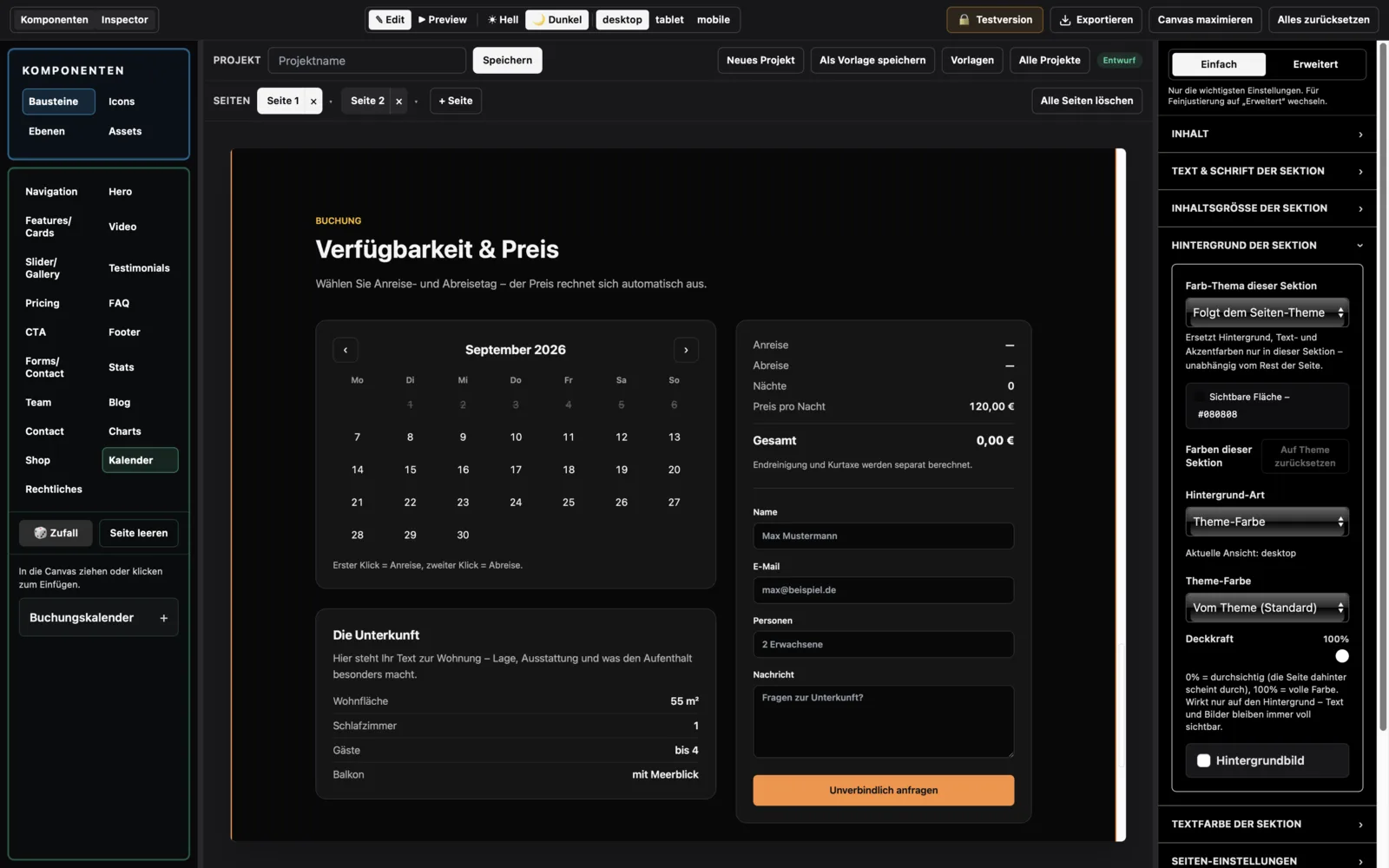
Task: Add a new page with + Seite
Action: click(x=456, y=101)
